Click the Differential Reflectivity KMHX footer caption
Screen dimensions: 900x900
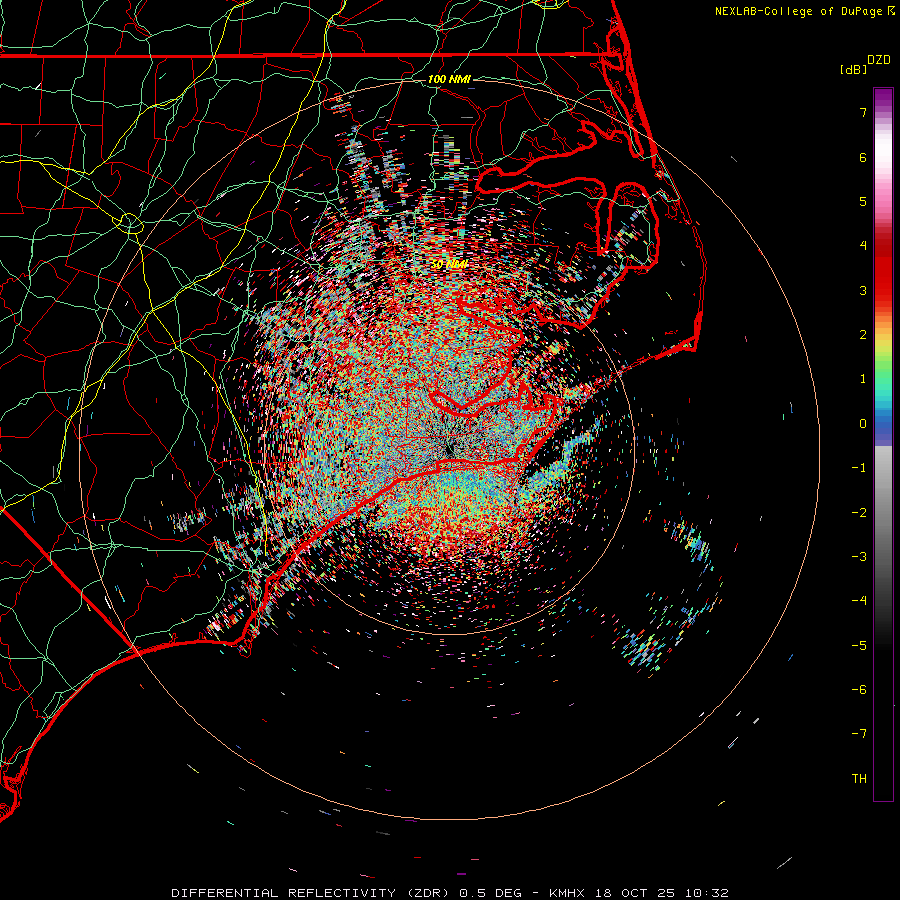point(450,893)
